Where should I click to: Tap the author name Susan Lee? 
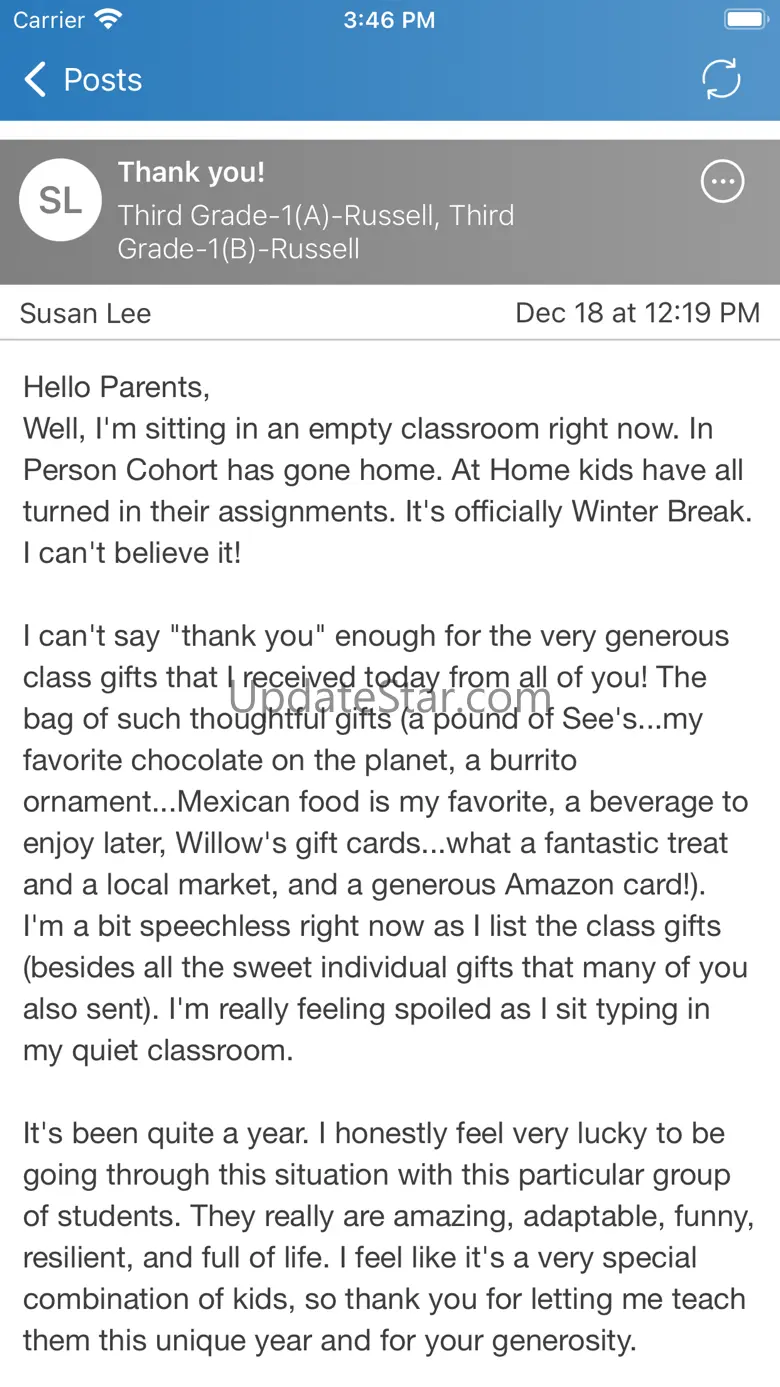(85, 313)
